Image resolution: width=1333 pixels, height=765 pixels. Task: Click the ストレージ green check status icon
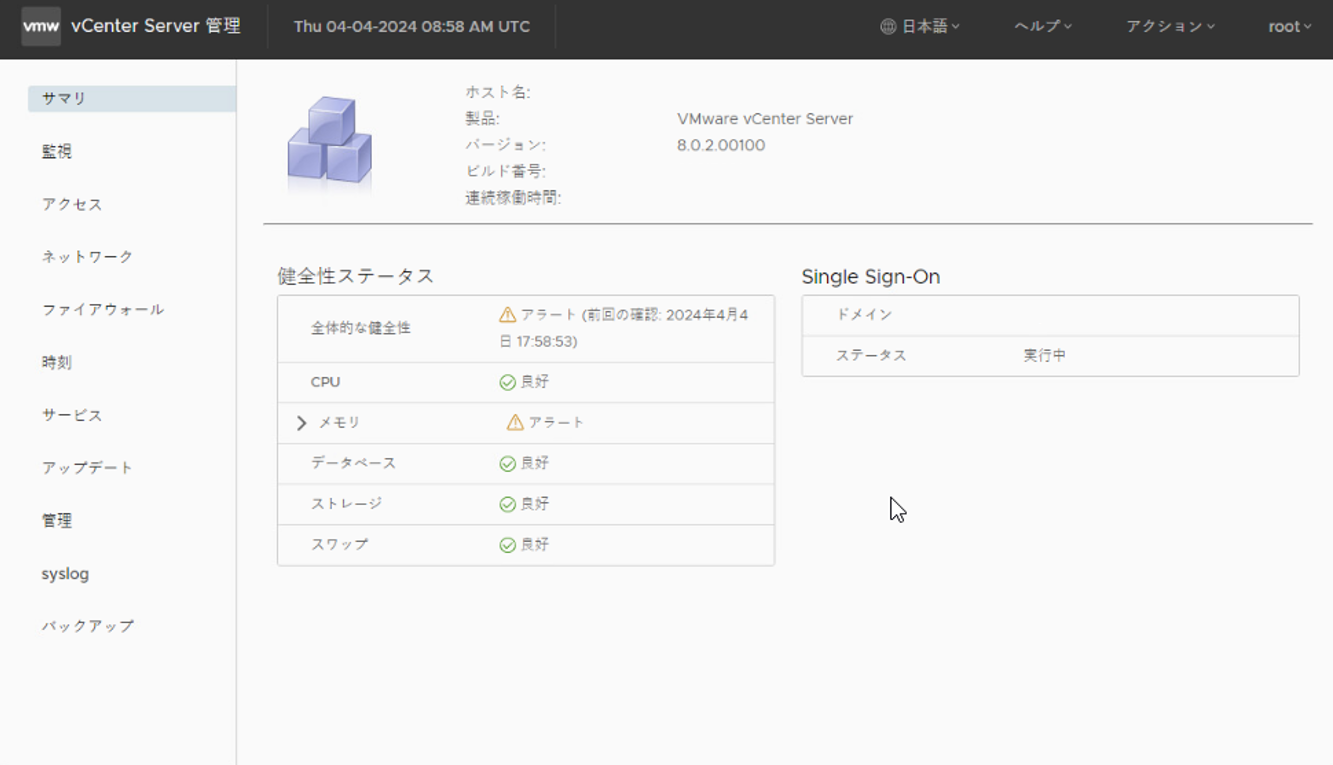point(507,504)
